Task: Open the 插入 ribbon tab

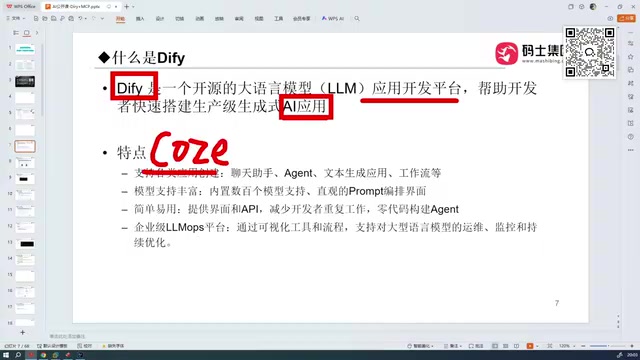Action: (140, 19)
